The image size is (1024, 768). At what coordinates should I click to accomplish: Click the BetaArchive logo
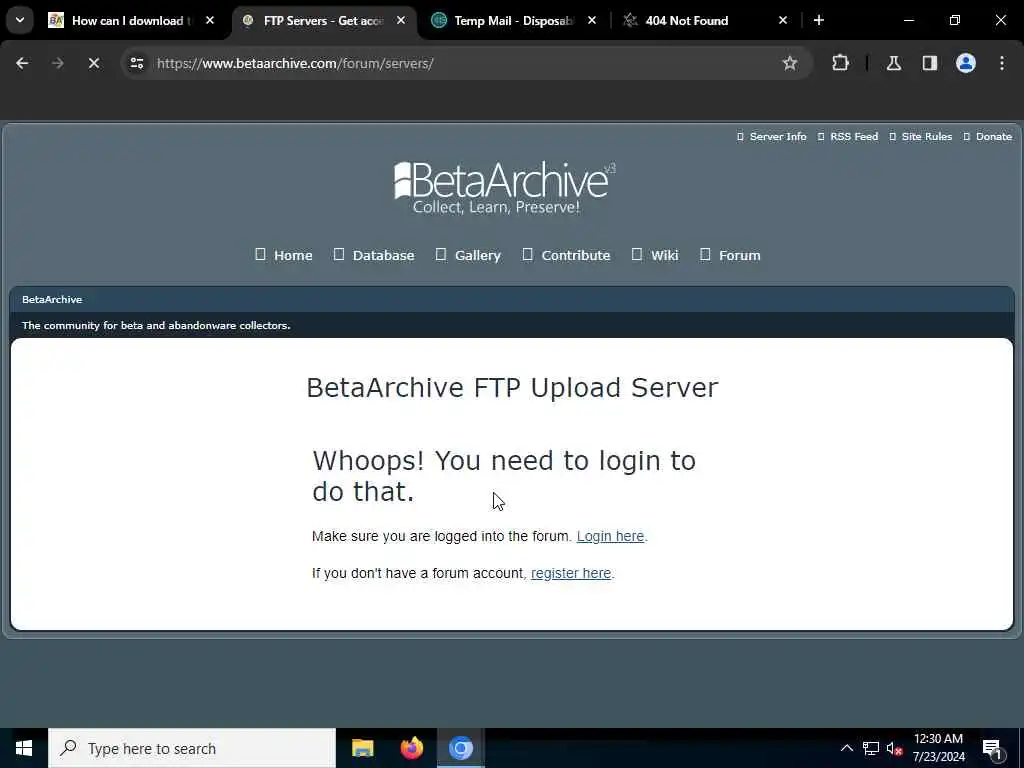coord(504,188)
